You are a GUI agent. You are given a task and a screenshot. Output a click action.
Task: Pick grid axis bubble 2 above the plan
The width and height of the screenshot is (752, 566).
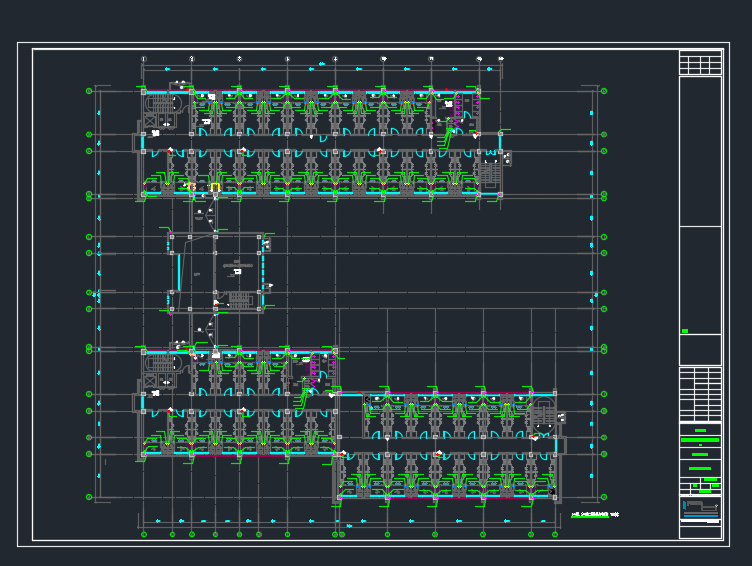pyautogui.click(x=191, y=59)
